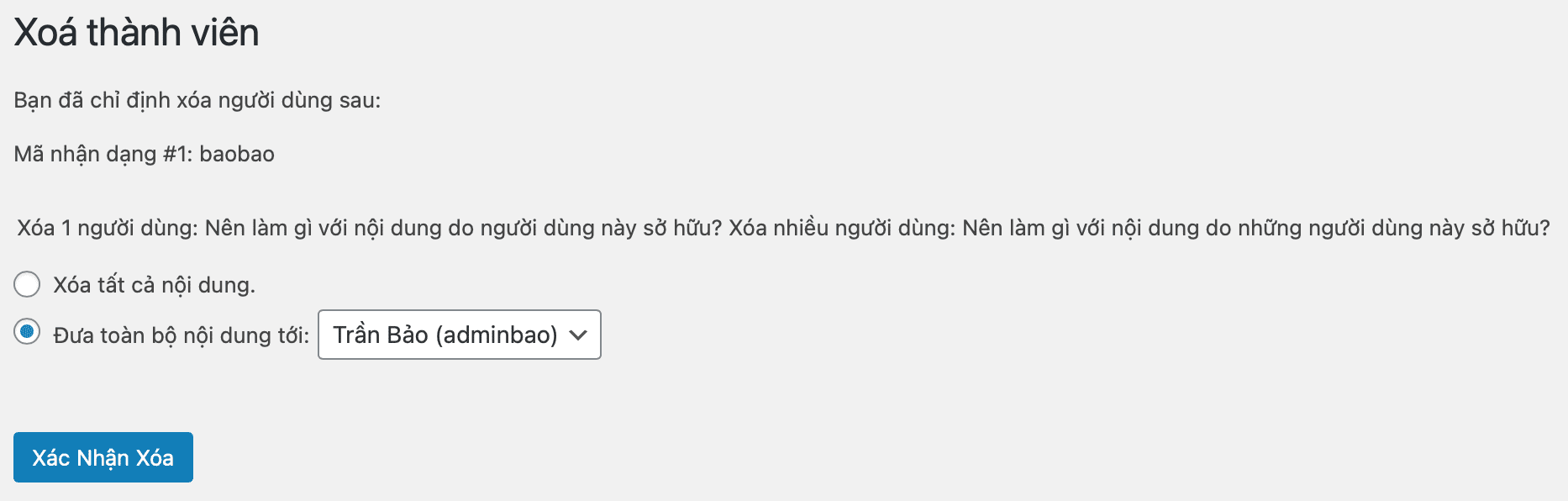Image resolution: width=1568 pixels, height=501 pixels.
Task: Click the 'Xoá thành viên' page heading
Action: 136,33
